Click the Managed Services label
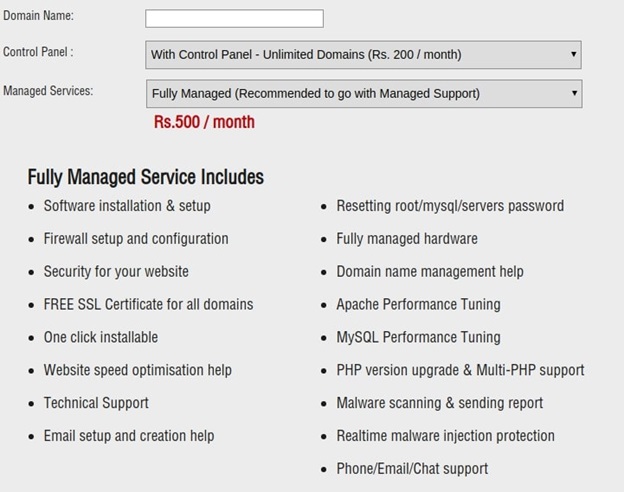The image size is (624, 492). click(x=48, y=91)
